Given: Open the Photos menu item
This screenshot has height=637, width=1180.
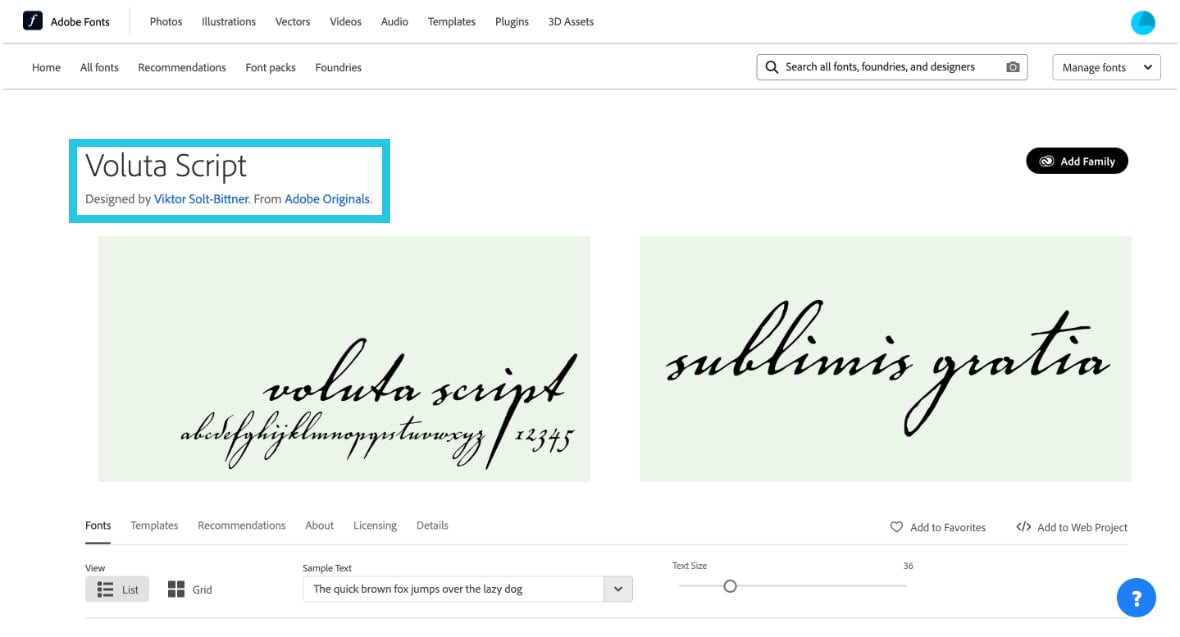Looking at the screenshot, I should (166, 22).
